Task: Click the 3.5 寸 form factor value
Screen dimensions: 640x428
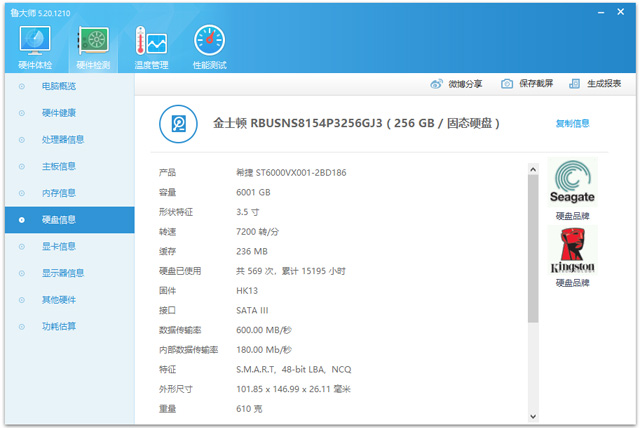Action: click(247, 212)
